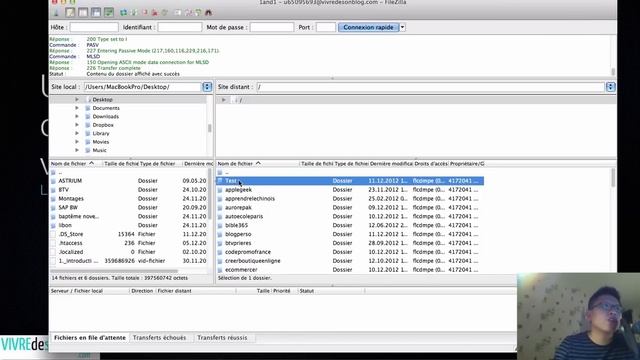
Task: Open the Transferts réussis tab
Action: coord(222,338)
